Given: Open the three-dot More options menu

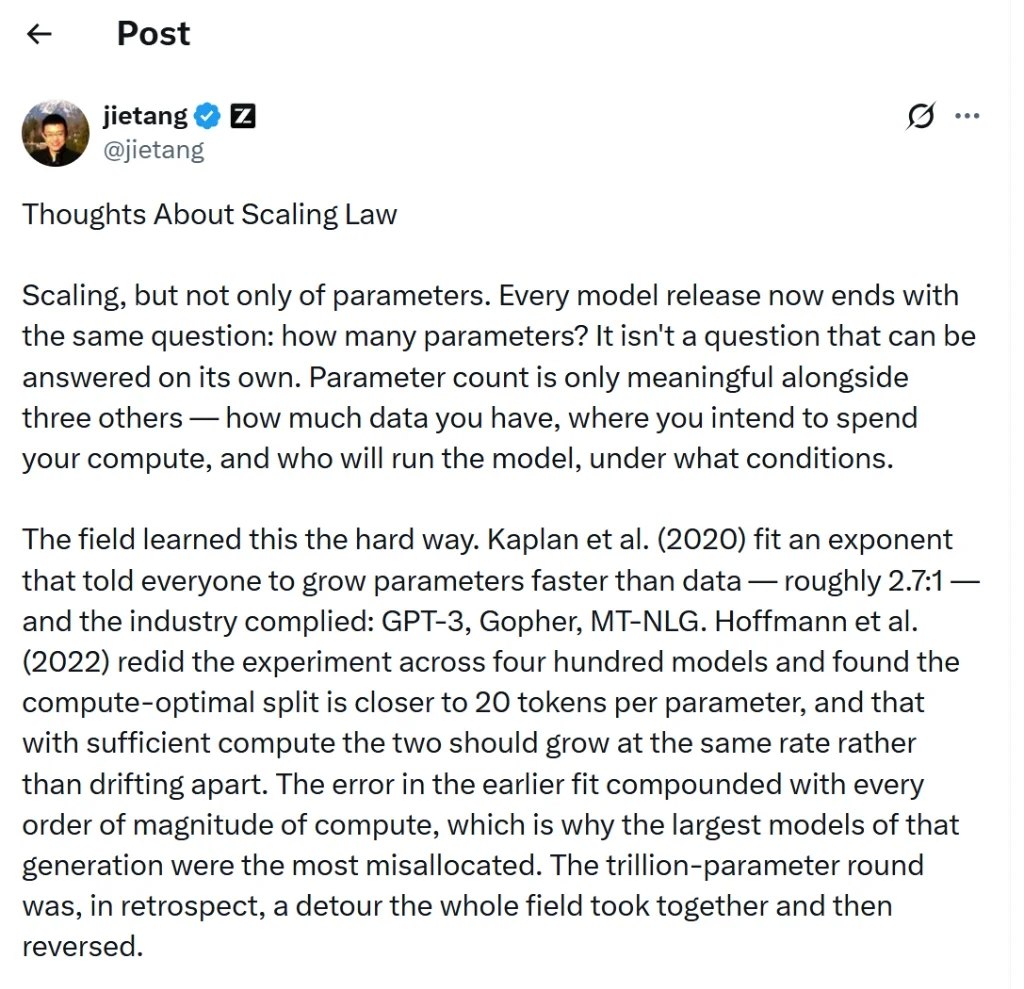Looking at the screenshot, I should [x=967, y=116].
